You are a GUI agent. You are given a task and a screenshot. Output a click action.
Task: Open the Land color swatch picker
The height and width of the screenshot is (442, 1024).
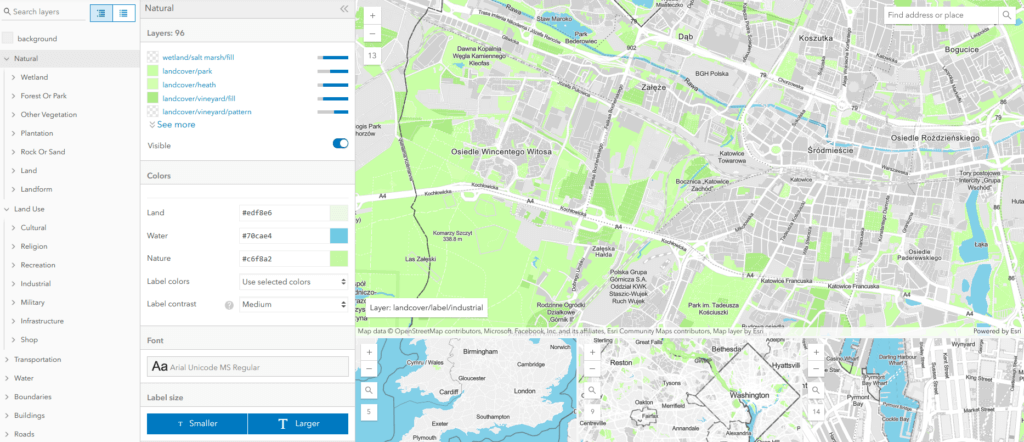pos(339,213)
